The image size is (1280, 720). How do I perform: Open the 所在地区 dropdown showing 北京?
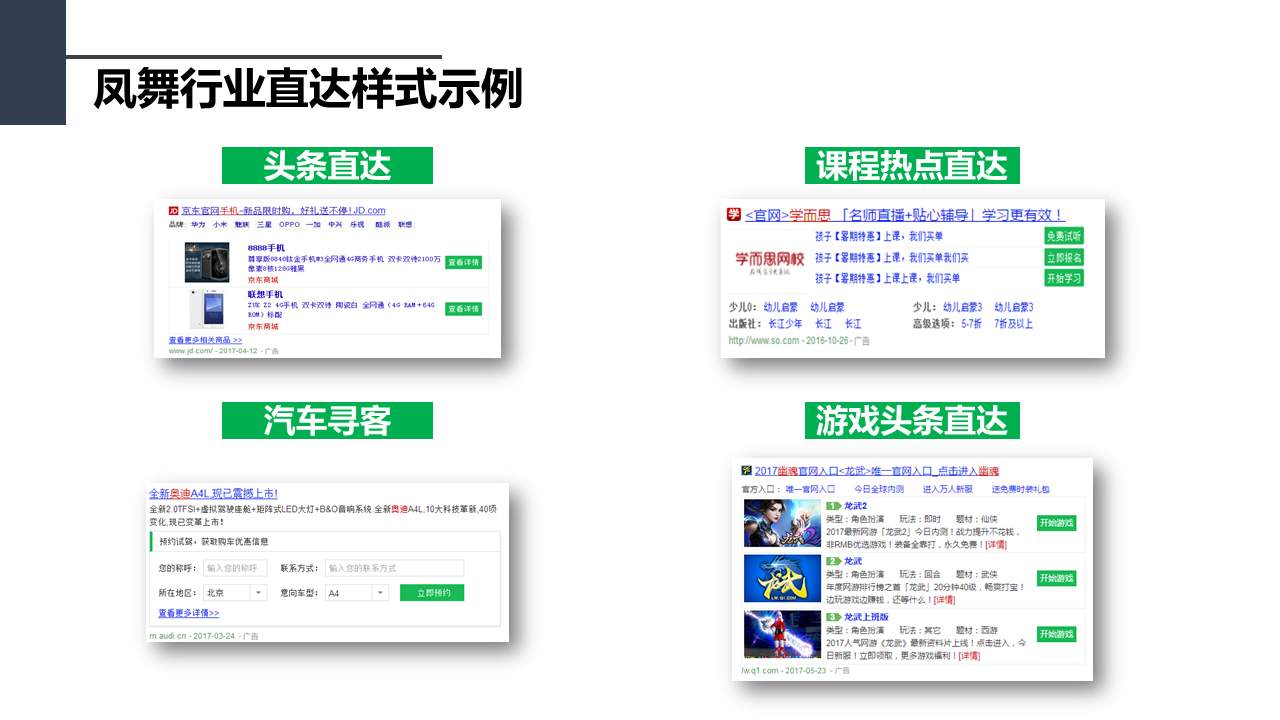[235, 593]
